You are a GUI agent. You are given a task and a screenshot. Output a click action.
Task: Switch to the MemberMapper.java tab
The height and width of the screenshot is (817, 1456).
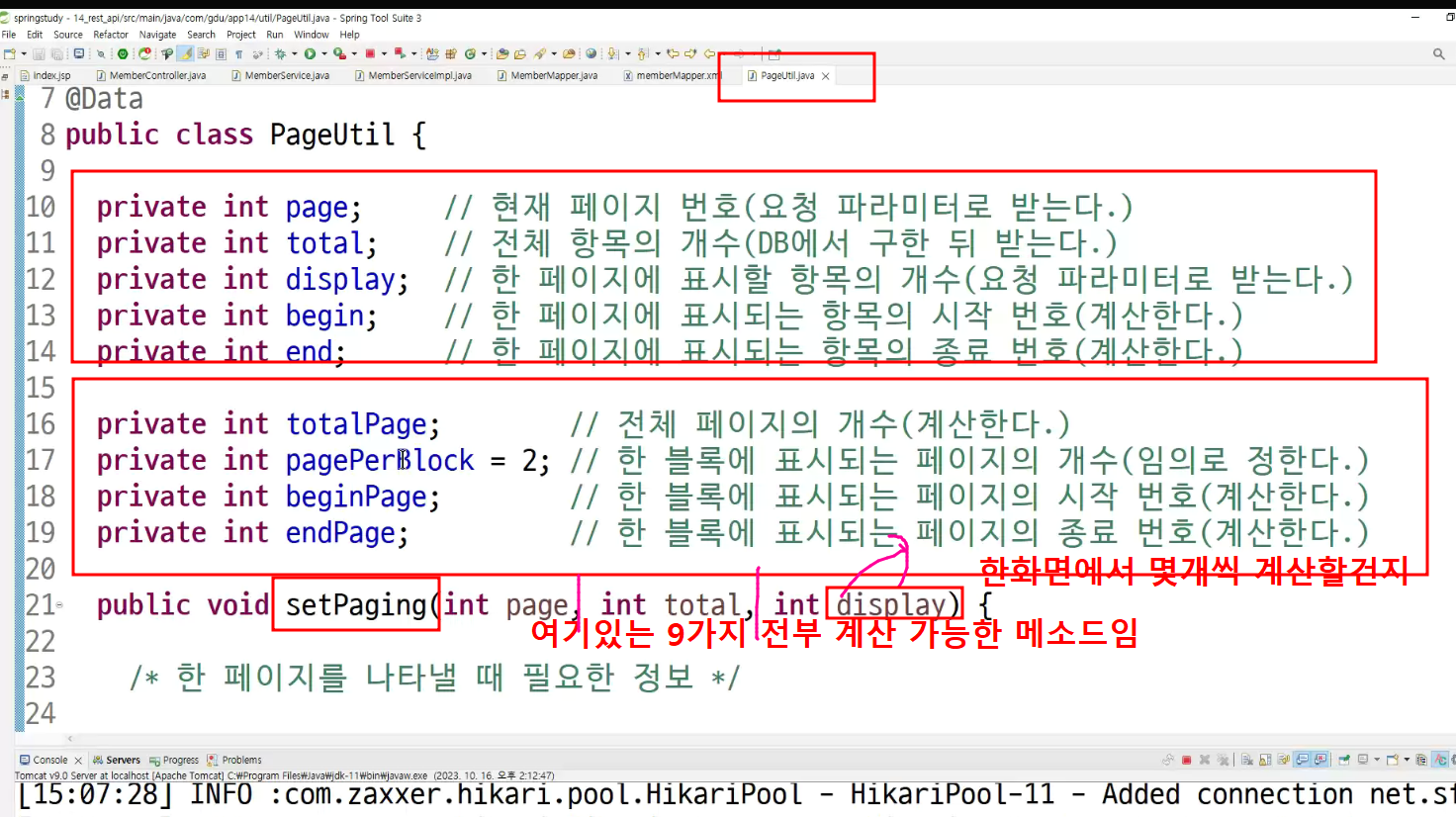click(x=547, y=75)
